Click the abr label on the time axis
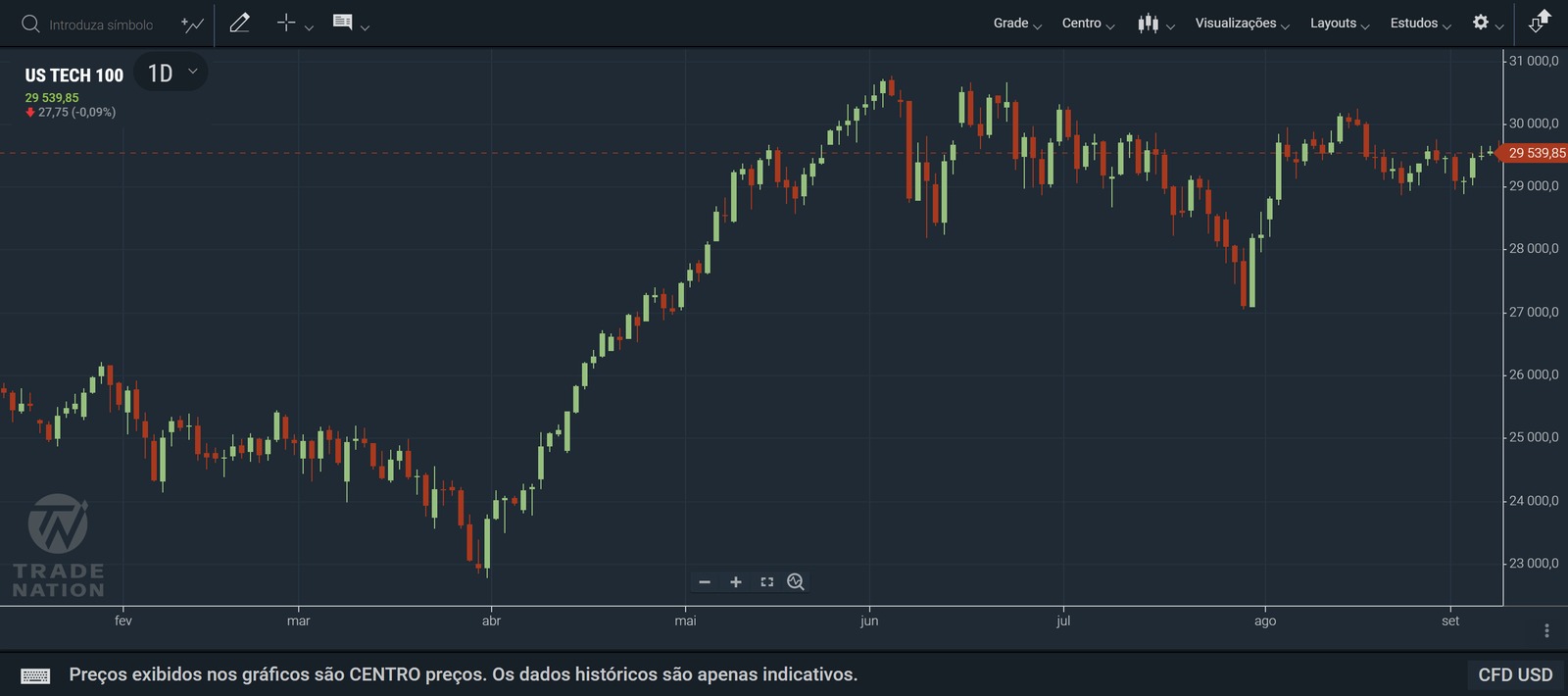This screenshot has width=1568, height=696. (x=492, y=621)
